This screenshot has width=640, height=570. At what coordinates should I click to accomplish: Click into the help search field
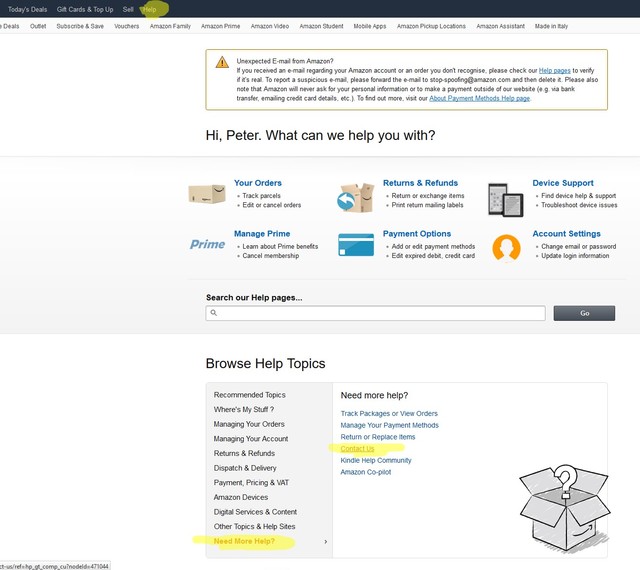(376, 313)
